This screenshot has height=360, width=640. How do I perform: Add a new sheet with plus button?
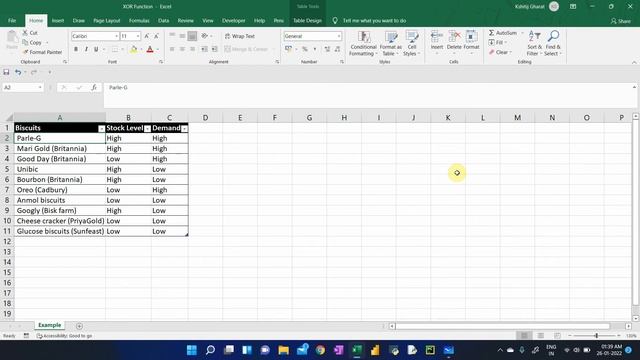(x=79, y=326)
